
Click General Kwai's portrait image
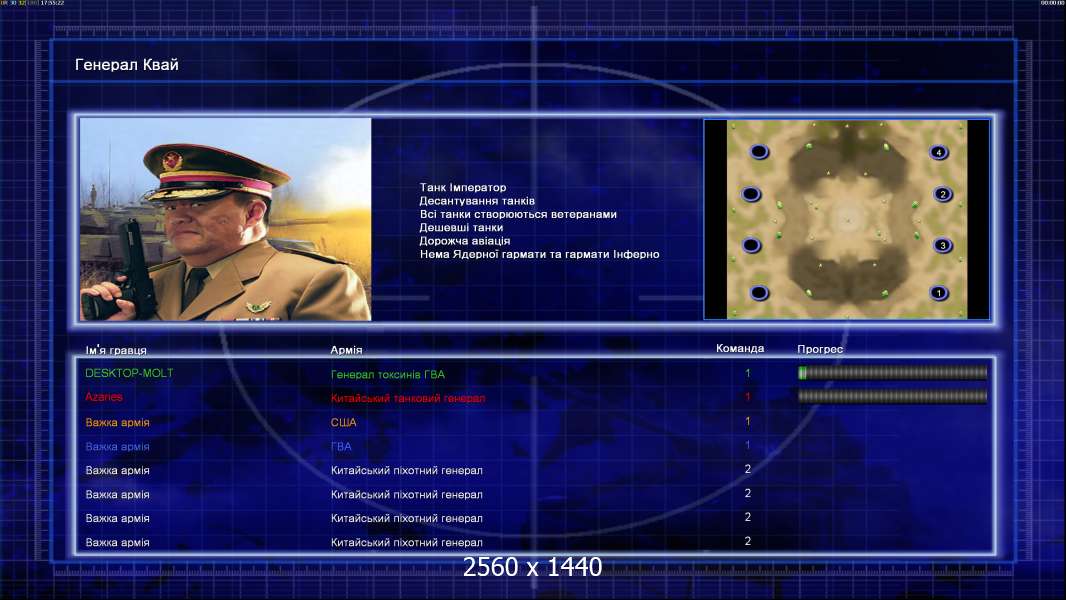coord(225,219)
